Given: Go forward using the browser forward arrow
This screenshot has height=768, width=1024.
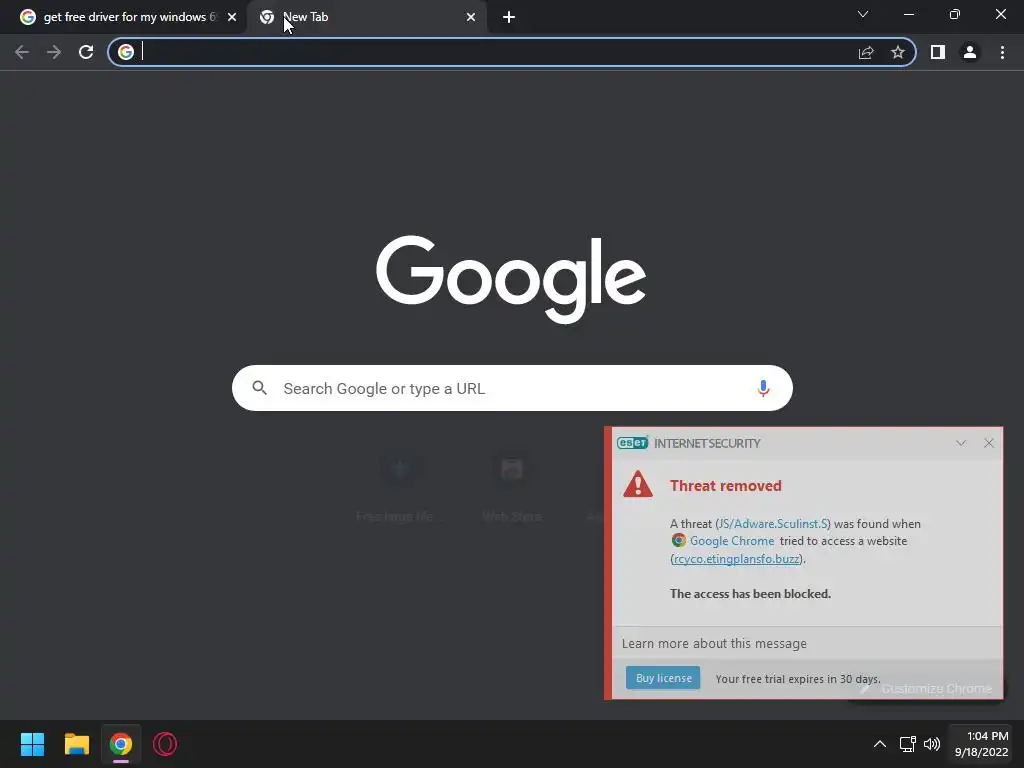Looking at the screenshot, I should pos(54,52).
